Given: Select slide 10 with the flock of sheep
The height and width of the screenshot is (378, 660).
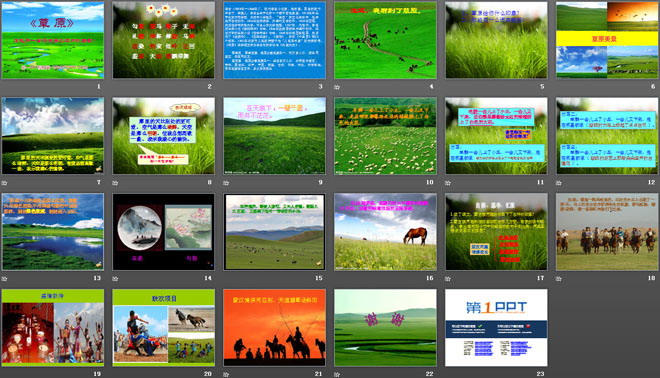Looking at the screenshot, I should (386, 136).
